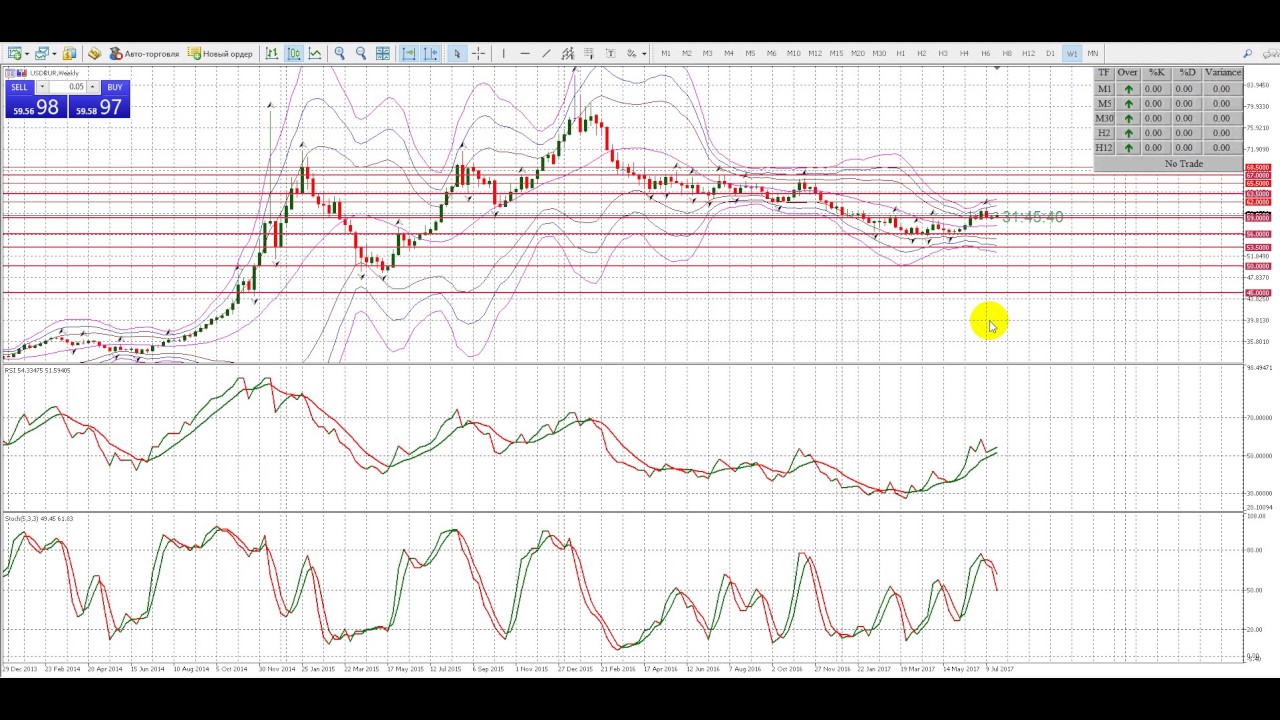Click the buy price 59.58 tile
The image size is (1280, 720).
click(99, 107)
